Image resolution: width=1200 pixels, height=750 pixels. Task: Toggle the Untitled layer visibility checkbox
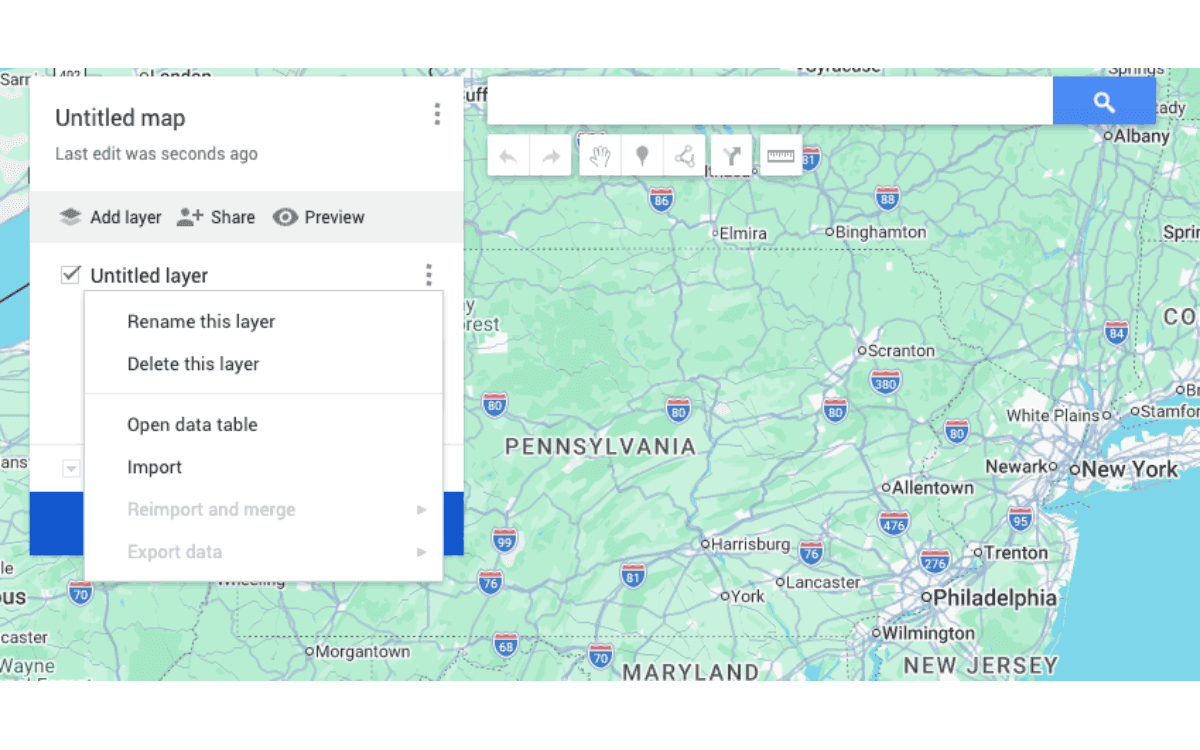(70, 275)
